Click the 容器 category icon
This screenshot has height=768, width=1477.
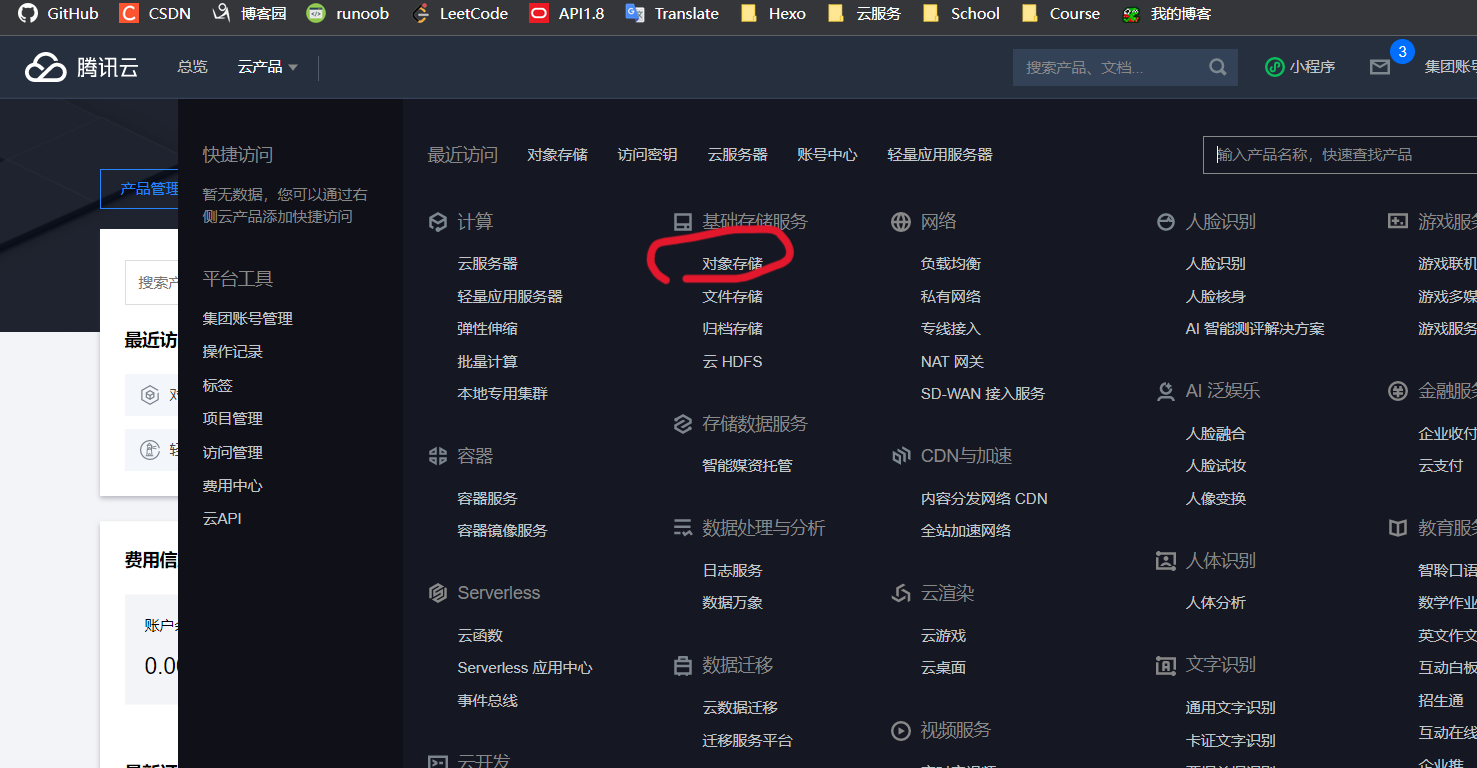pyautogui.click(x=437, y=456)
